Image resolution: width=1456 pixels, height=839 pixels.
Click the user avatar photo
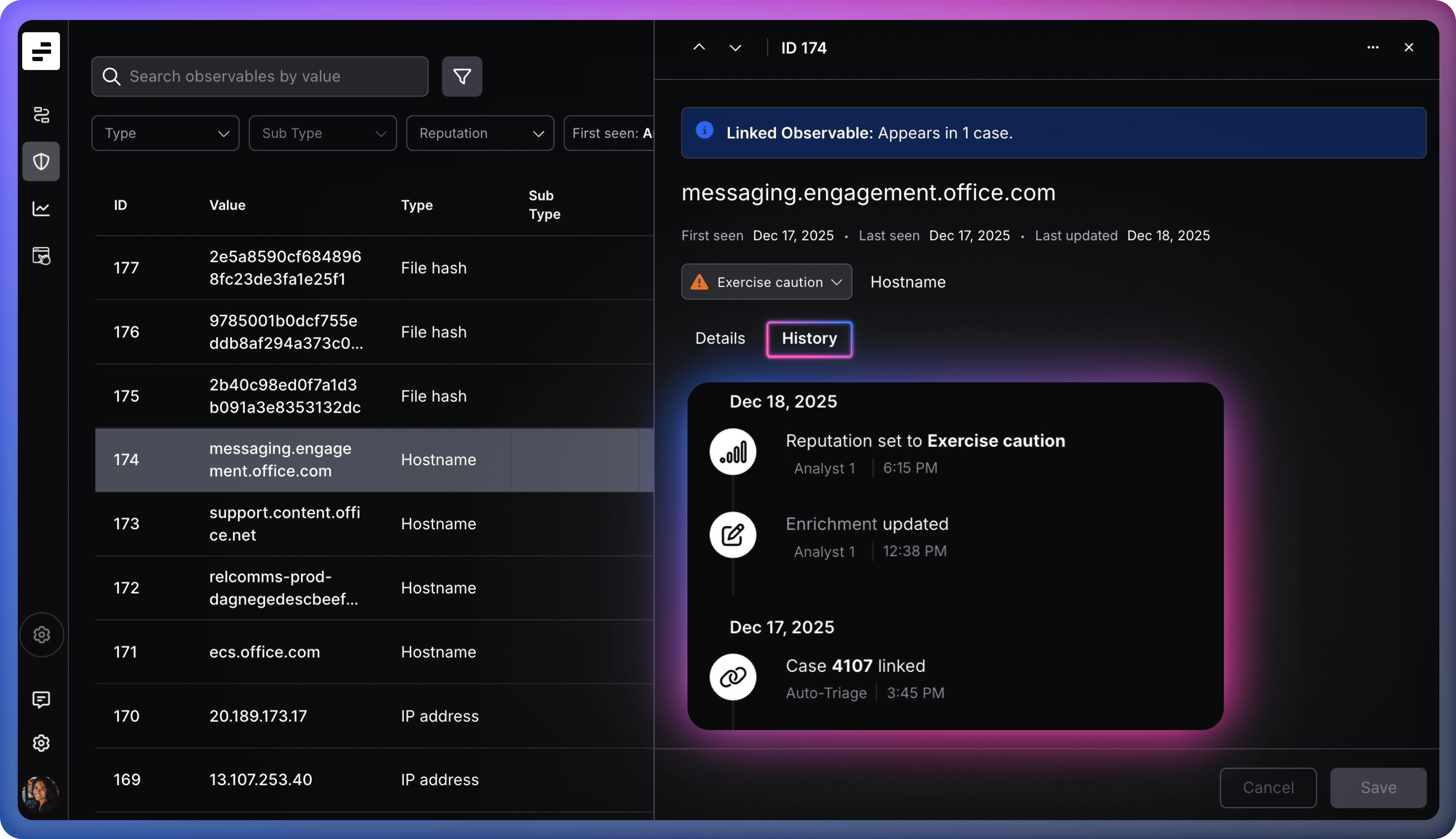(40, 793)
